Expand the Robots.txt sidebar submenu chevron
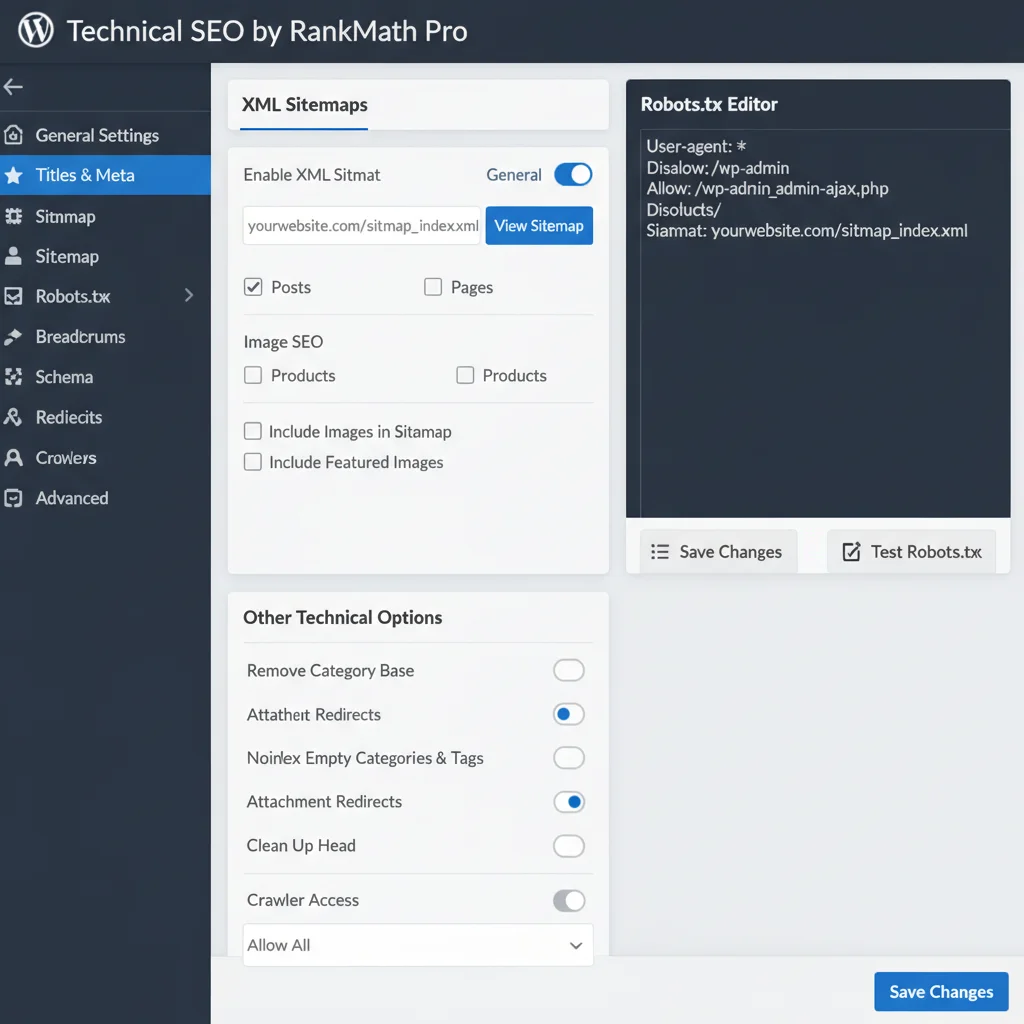 tap(189, 295)
